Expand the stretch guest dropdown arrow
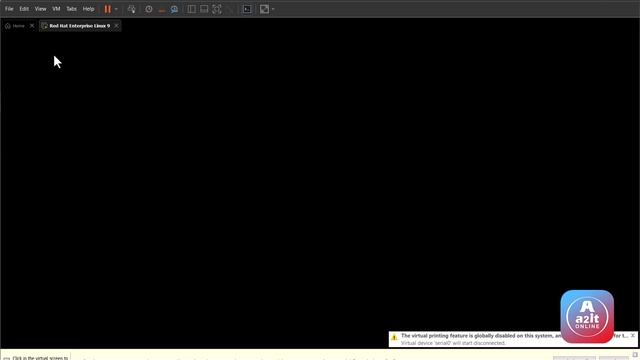 pyautogui.click(x=273, y=9)
